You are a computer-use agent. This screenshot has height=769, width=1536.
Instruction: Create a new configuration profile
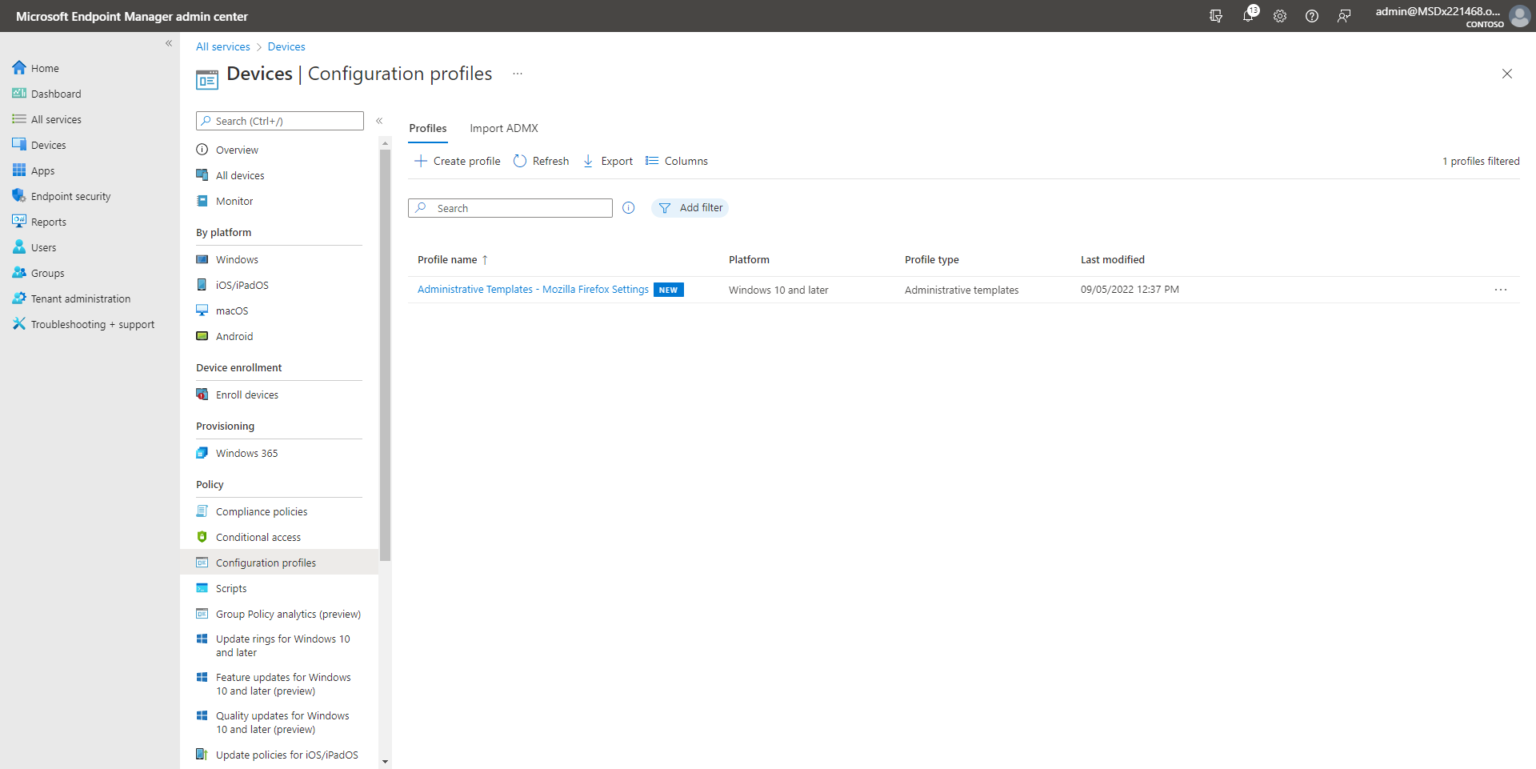456,161
